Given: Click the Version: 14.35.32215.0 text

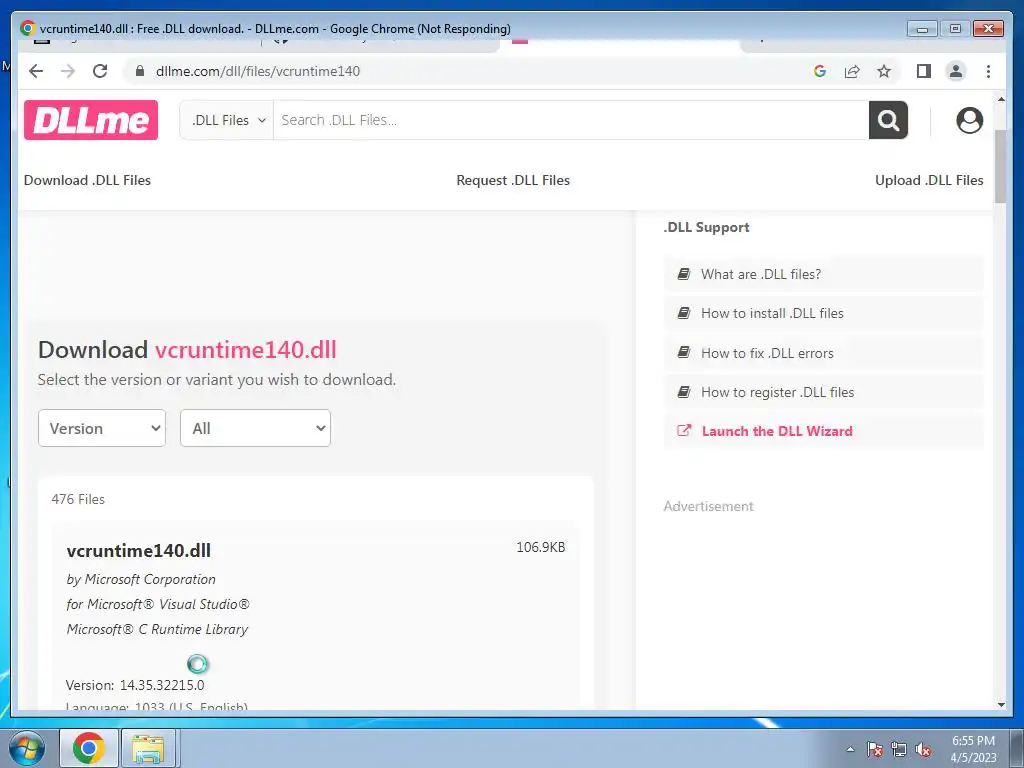Looking at the screenshot, I should pyautogui.click(x=135, y=685).
